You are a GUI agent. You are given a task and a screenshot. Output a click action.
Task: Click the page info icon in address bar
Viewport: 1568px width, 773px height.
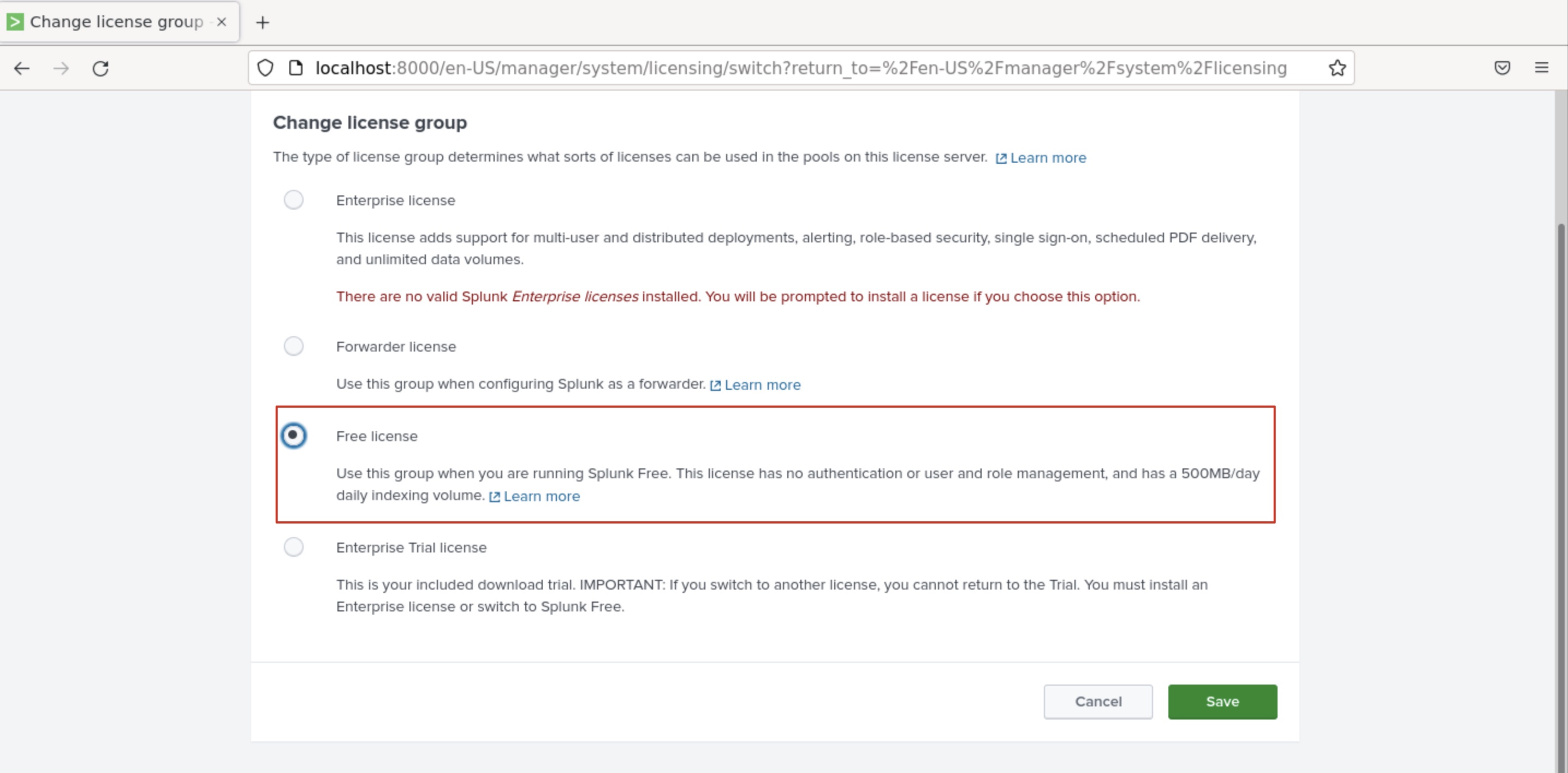[x=296, y=68]
